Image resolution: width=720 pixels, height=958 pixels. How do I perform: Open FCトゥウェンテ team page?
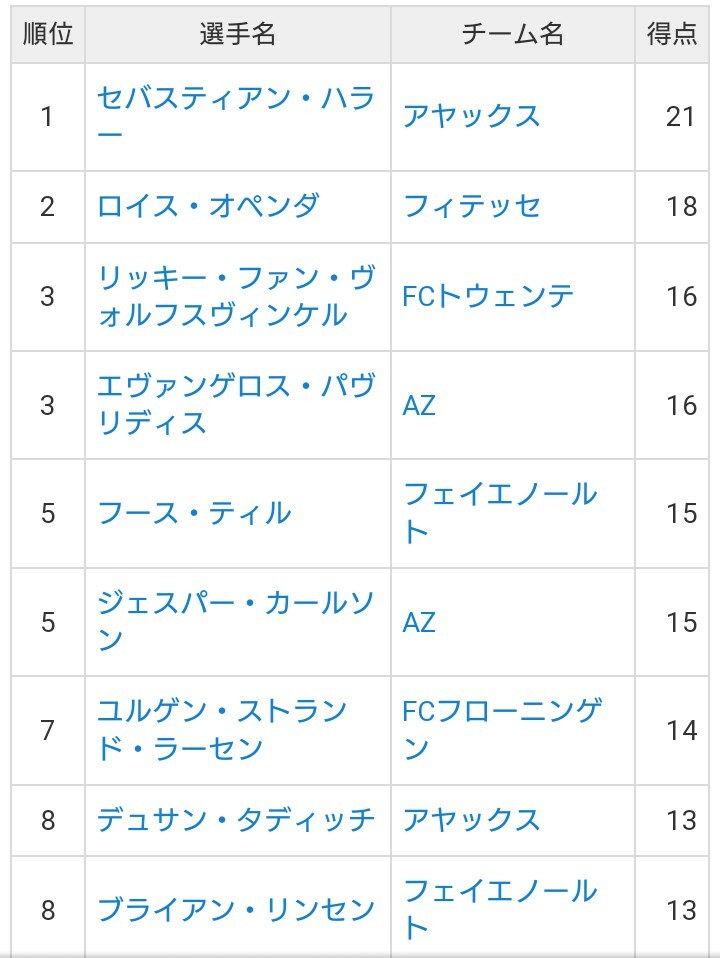[488, 296]
